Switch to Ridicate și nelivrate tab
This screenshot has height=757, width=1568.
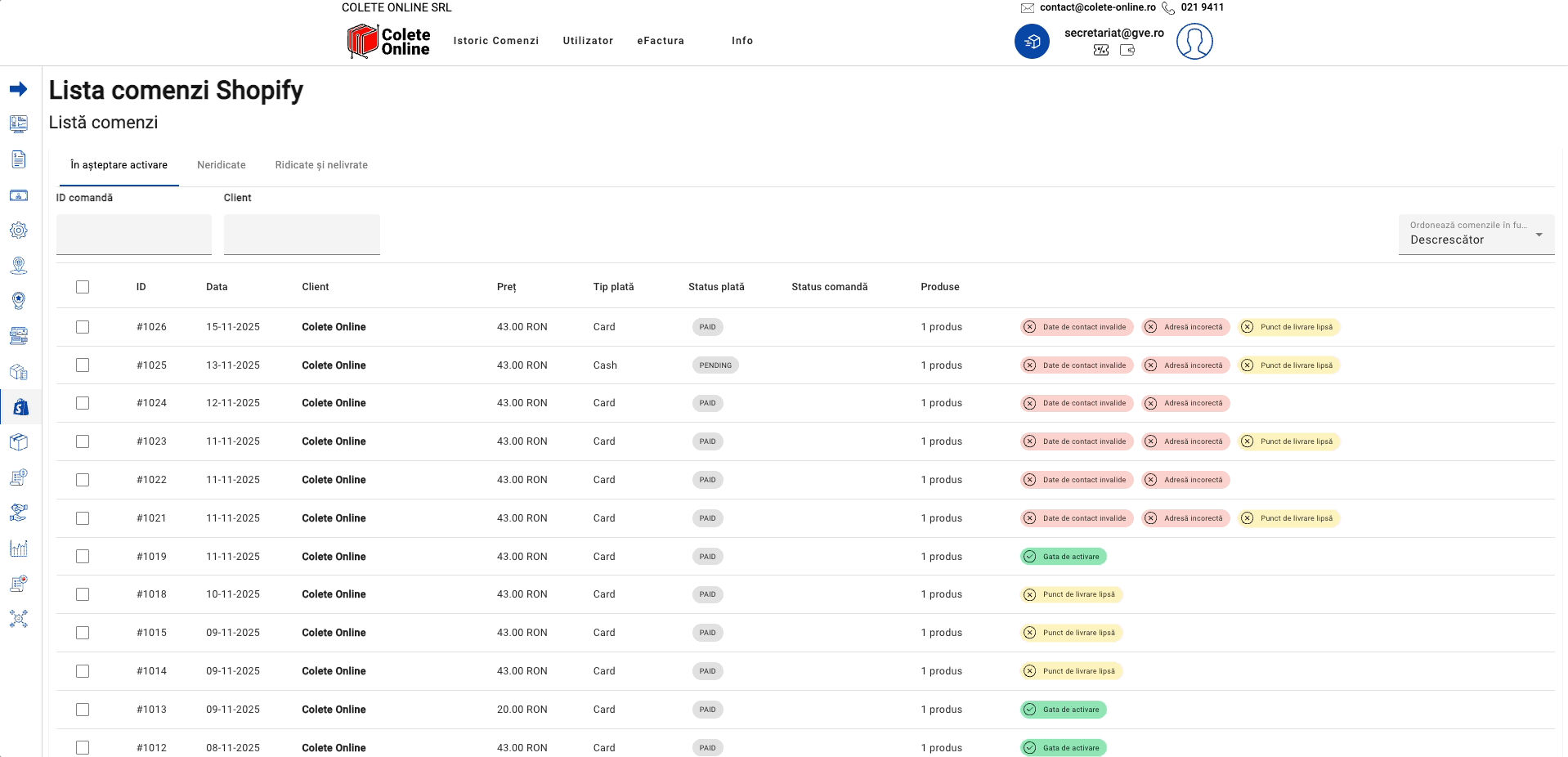coord(321,165)
